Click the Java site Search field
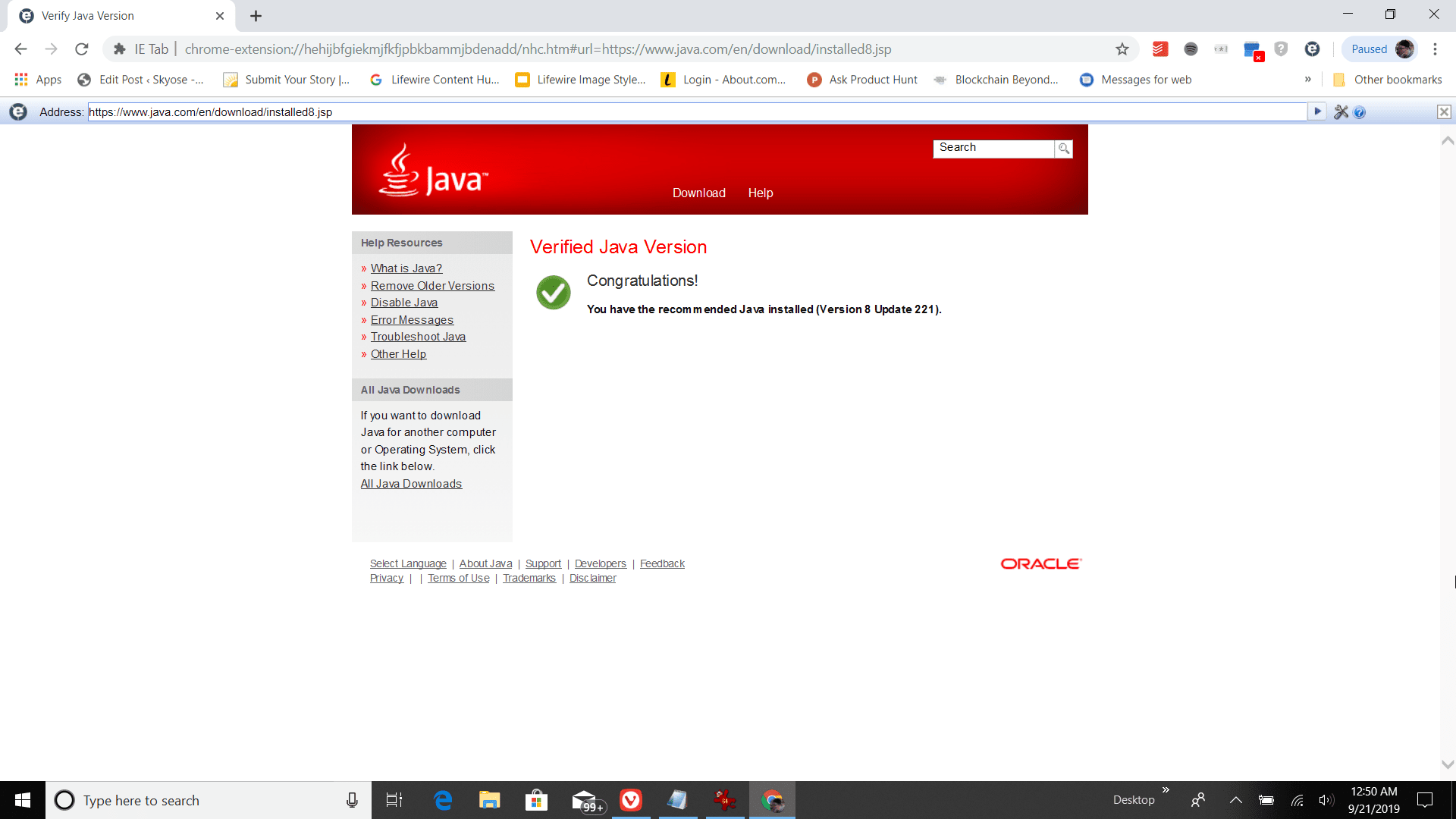 coord(993,149)
